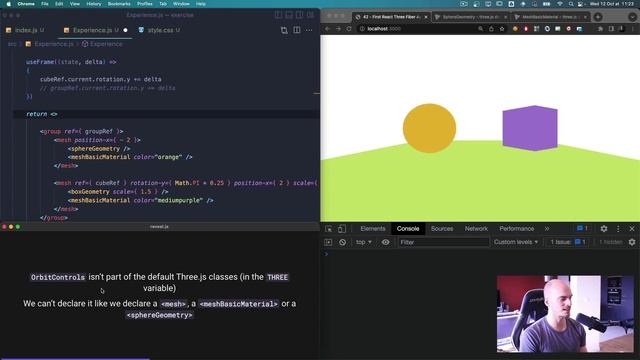Open the Apple menu

tap(9, 4)
